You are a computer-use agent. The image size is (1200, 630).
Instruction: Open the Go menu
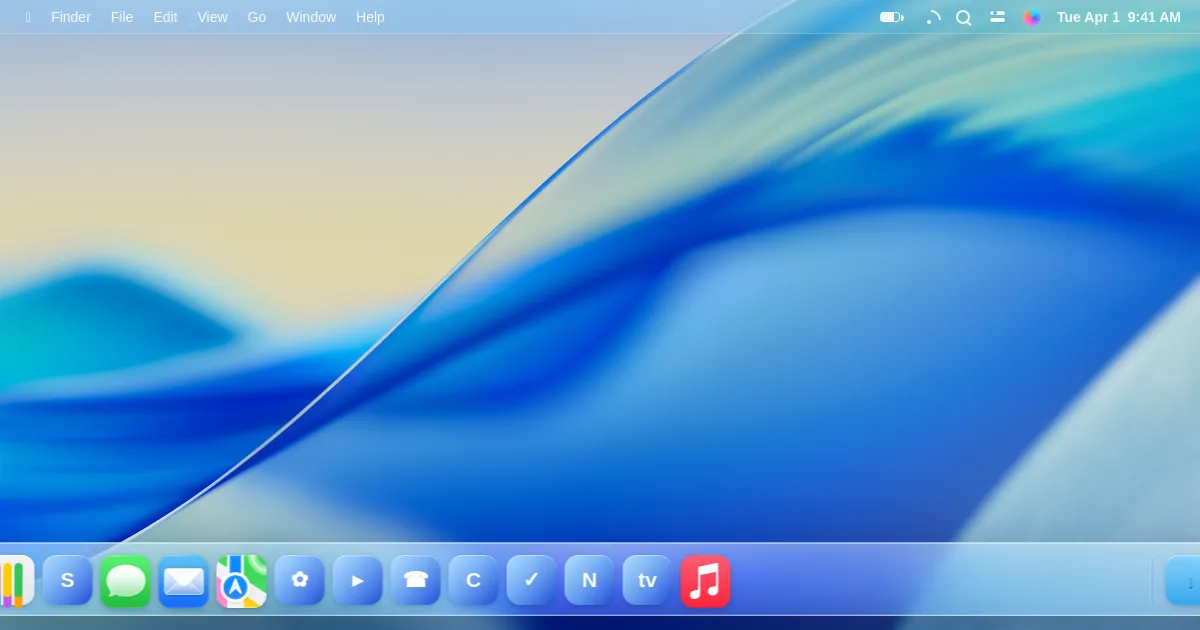coord(257,17)
